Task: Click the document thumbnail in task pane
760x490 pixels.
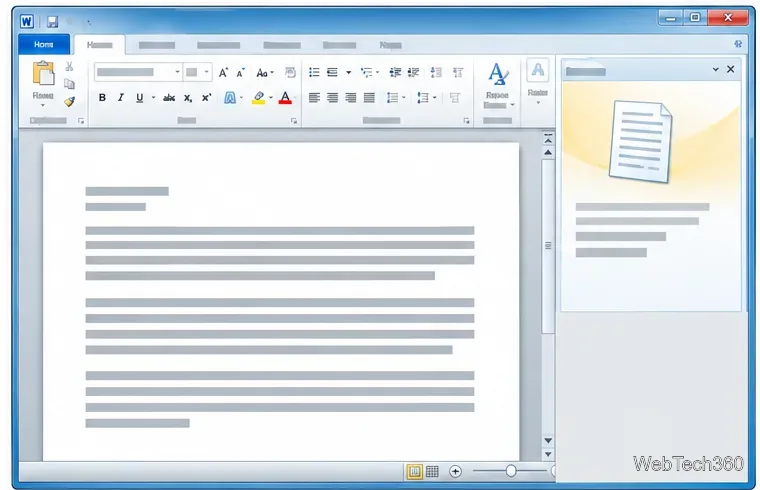Action: click(640, 141)
